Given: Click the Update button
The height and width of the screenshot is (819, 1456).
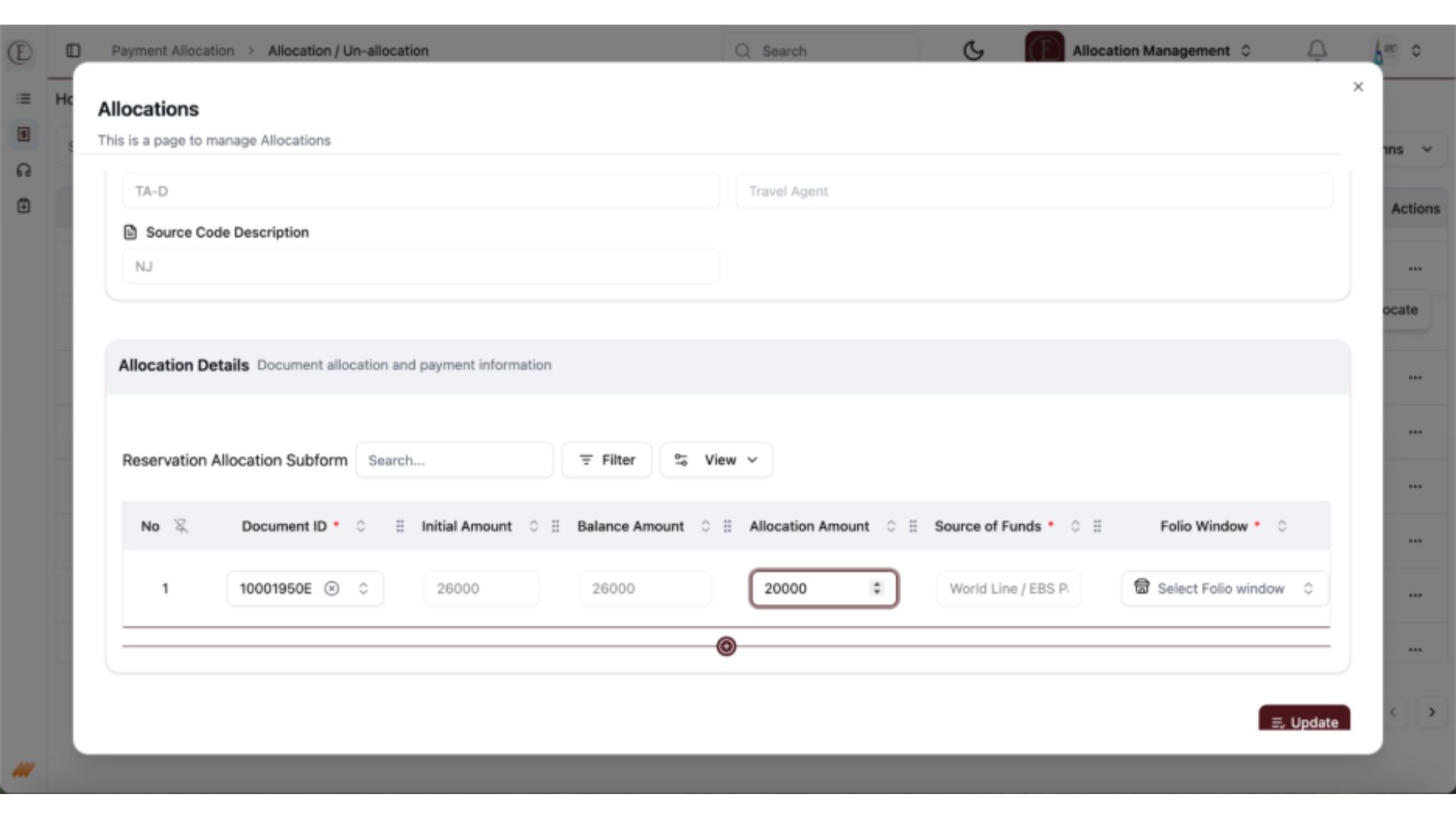Looking at the screenshot, I should click(1304, 721).
